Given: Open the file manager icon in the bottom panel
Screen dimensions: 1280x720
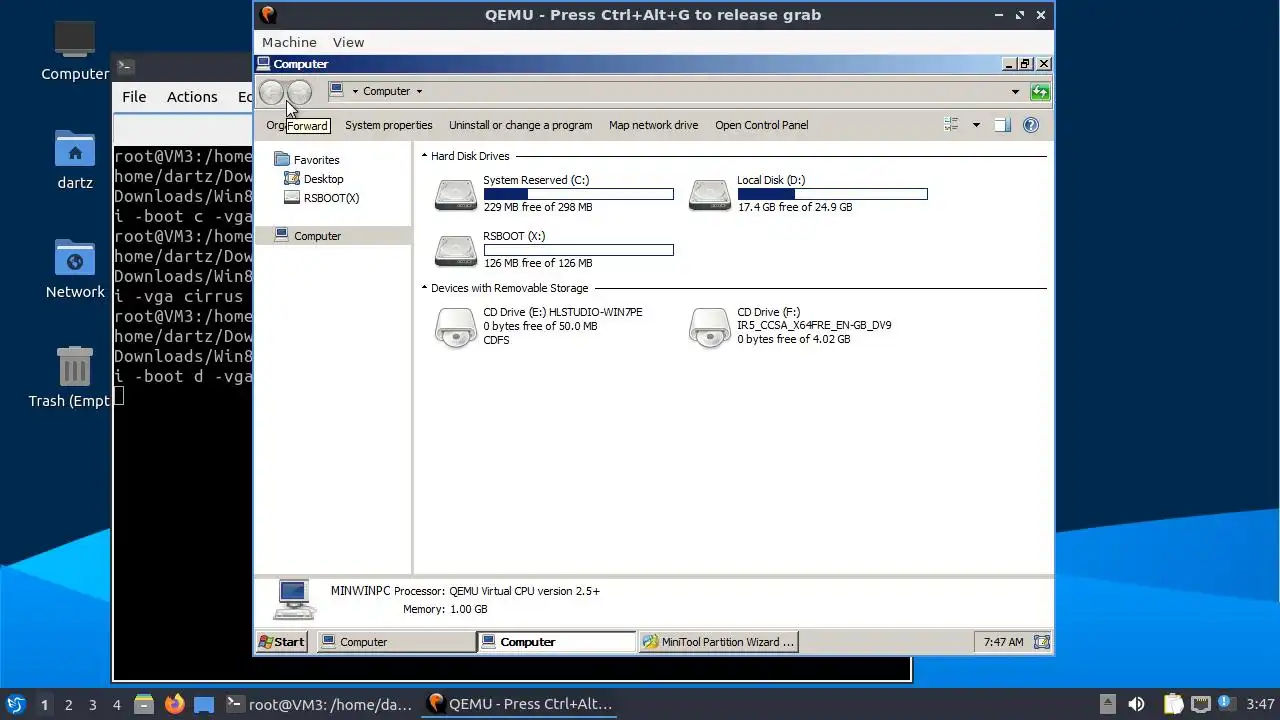Looking at the screenshot, I should (x=143, y=704).
